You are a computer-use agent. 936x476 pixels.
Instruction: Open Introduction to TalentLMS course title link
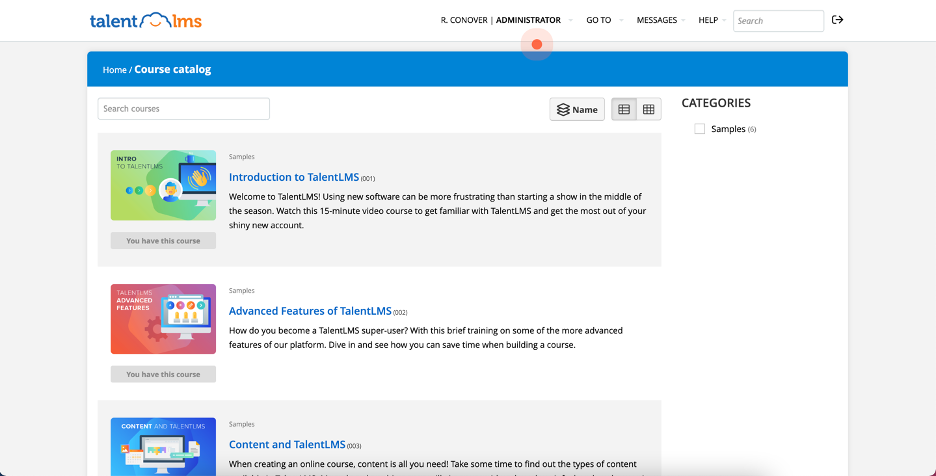coord(293,177)
